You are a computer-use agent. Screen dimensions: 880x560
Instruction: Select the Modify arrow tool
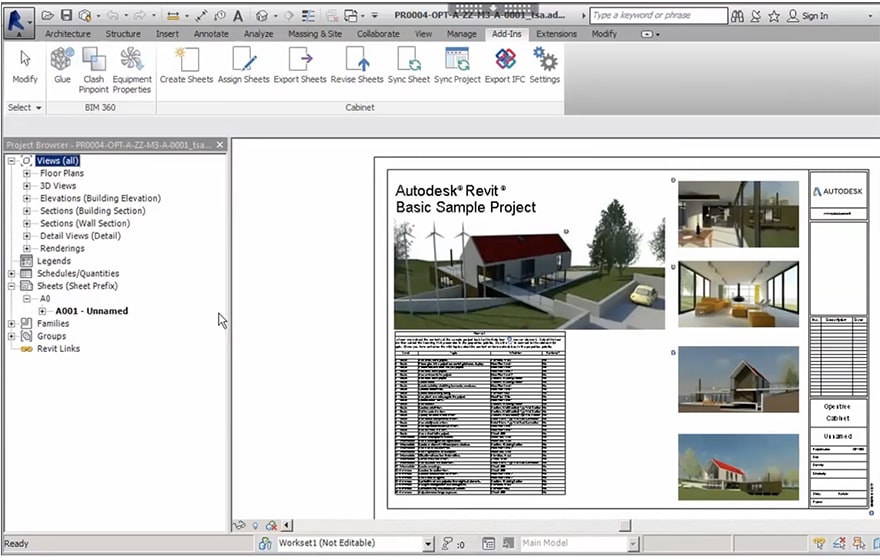(x=25, y=66)
